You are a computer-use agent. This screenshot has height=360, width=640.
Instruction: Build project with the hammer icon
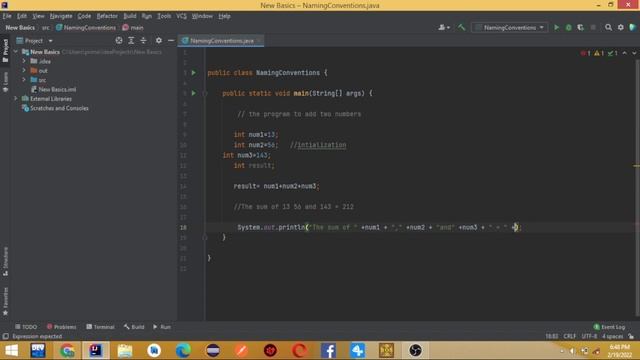tap(462, 27)
